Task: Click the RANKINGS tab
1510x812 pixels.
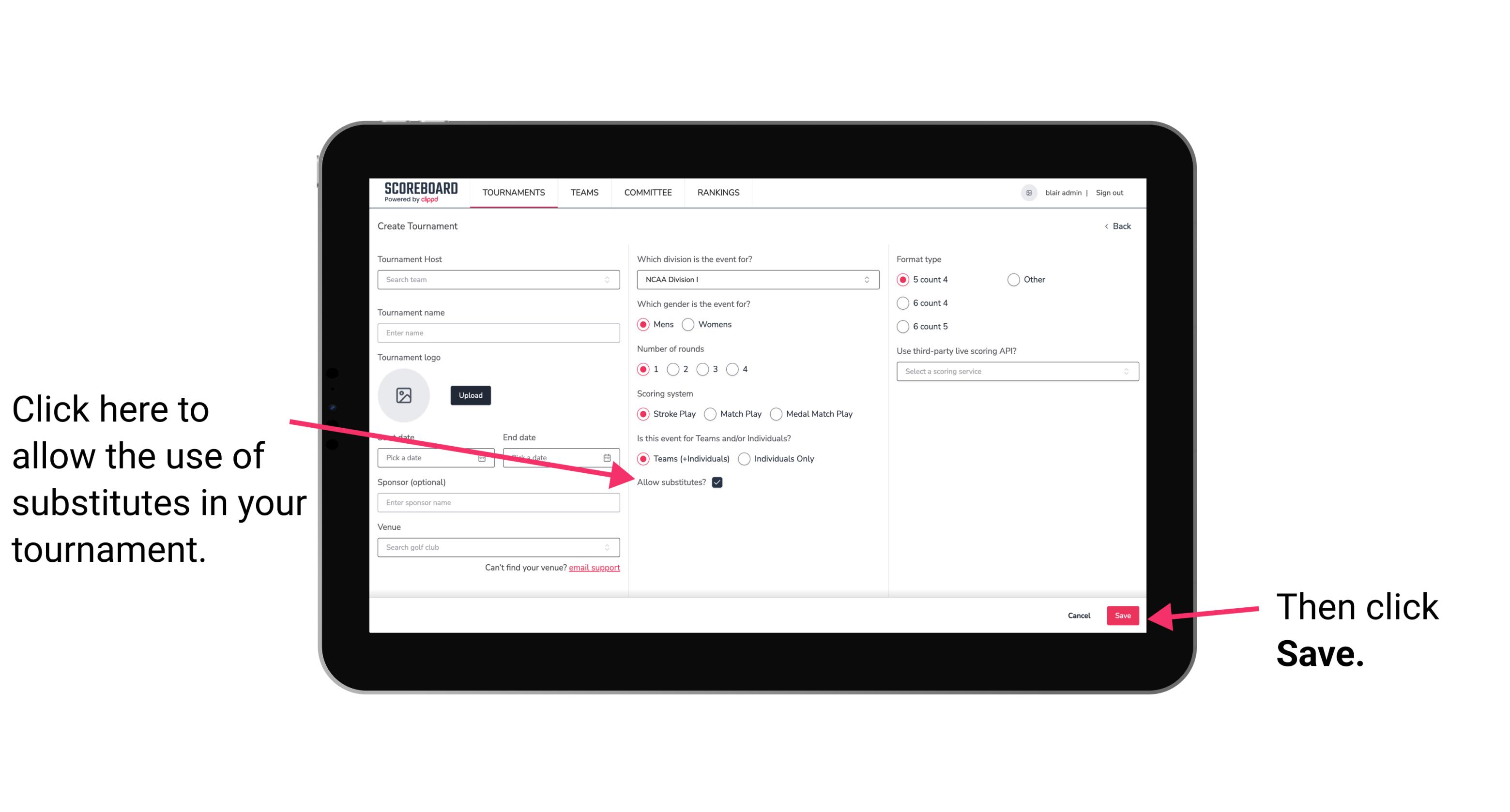Action: coord(718,192)
